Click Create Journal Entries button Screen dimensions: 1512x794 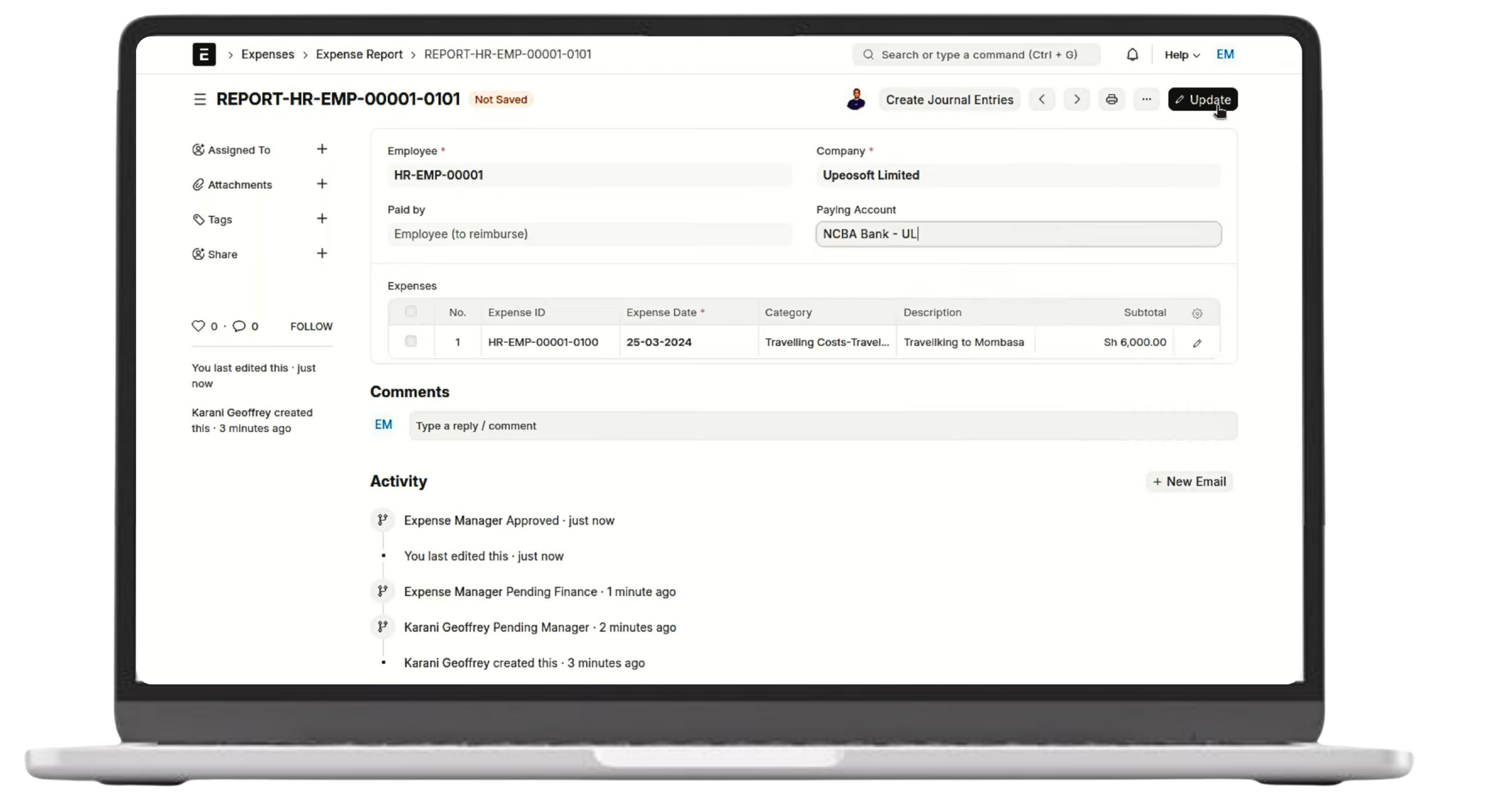pos(949,99)
